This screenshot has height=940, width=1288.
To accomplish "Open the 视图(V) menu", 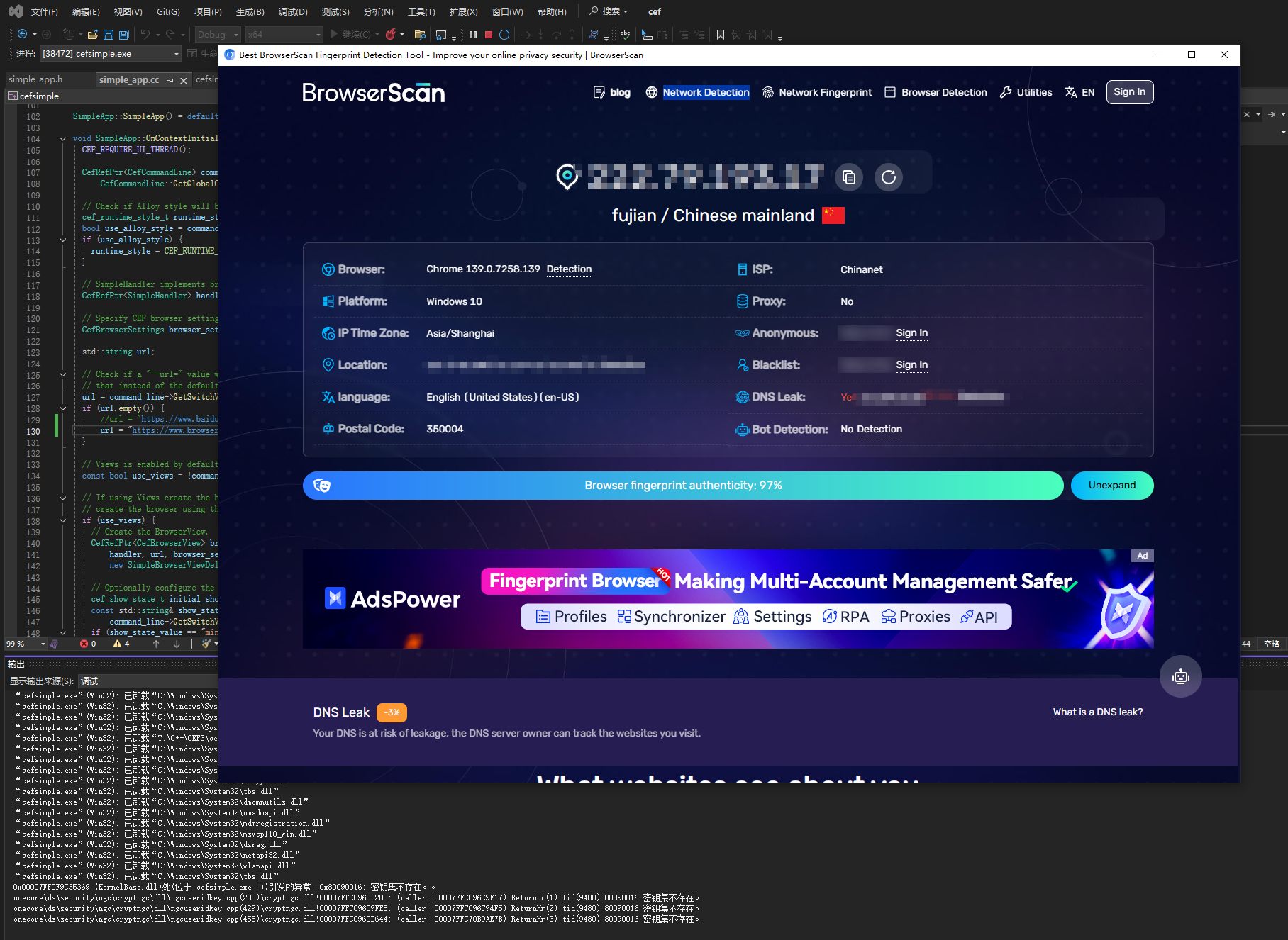I will pyautogui.click(x=128, y=11).
